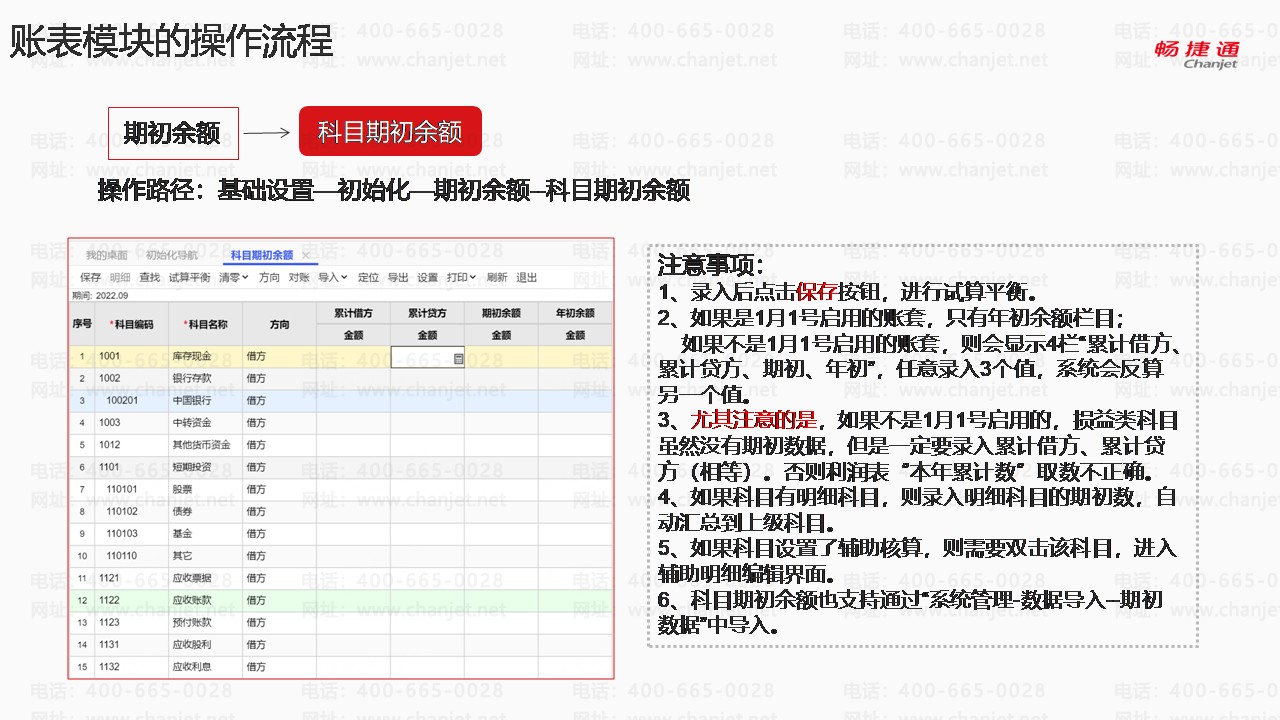Run 试算平衡 from the toolbar
1280x720 pixels.
[189, 277]
